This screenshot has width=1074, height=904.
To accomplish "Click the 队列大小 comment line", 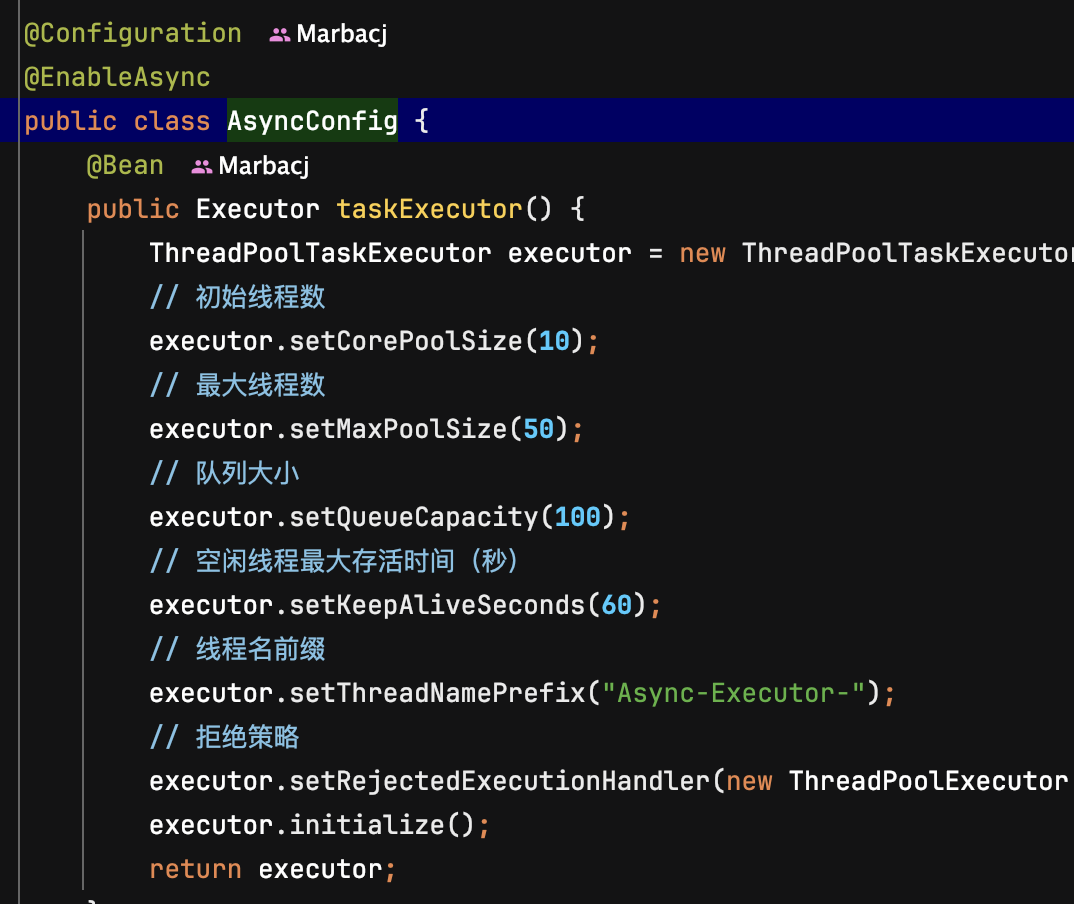I will click(x=247, y=474).
